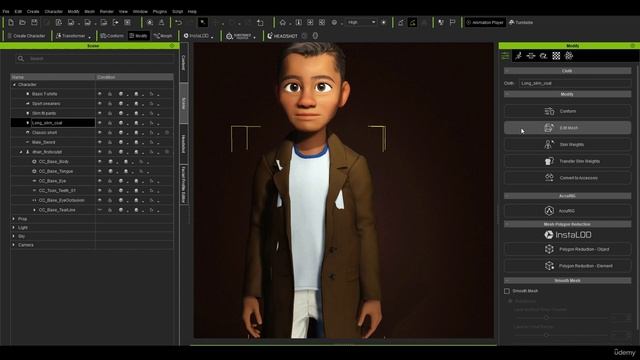Image resolution: width=640 pixels, height=360 pixels.
Task: Switch to the Facial Profile Editor side tab
Action: (184, 184)
